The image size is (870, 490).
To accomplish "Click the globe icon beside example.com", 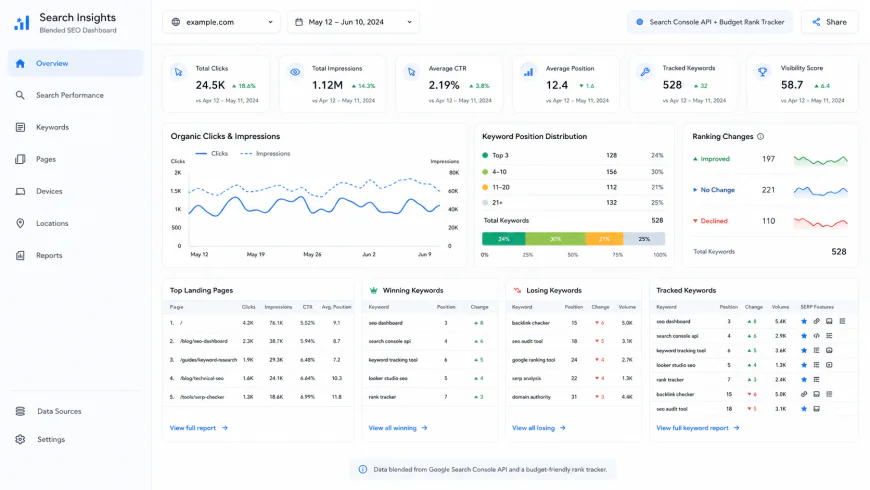I will (176, 22).
